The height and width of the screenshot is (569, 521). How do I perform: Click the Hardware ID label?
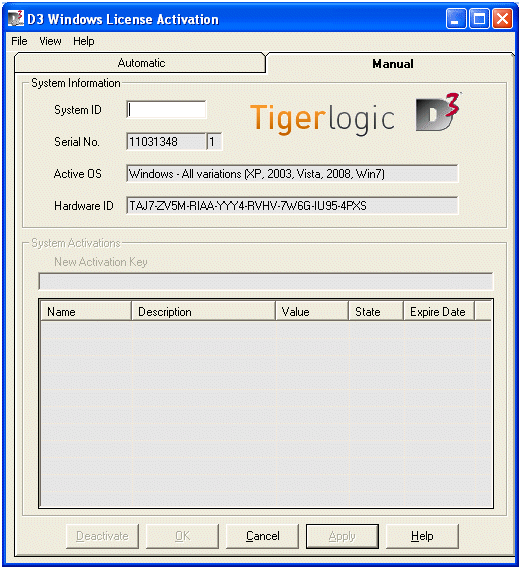coord(83,206)
